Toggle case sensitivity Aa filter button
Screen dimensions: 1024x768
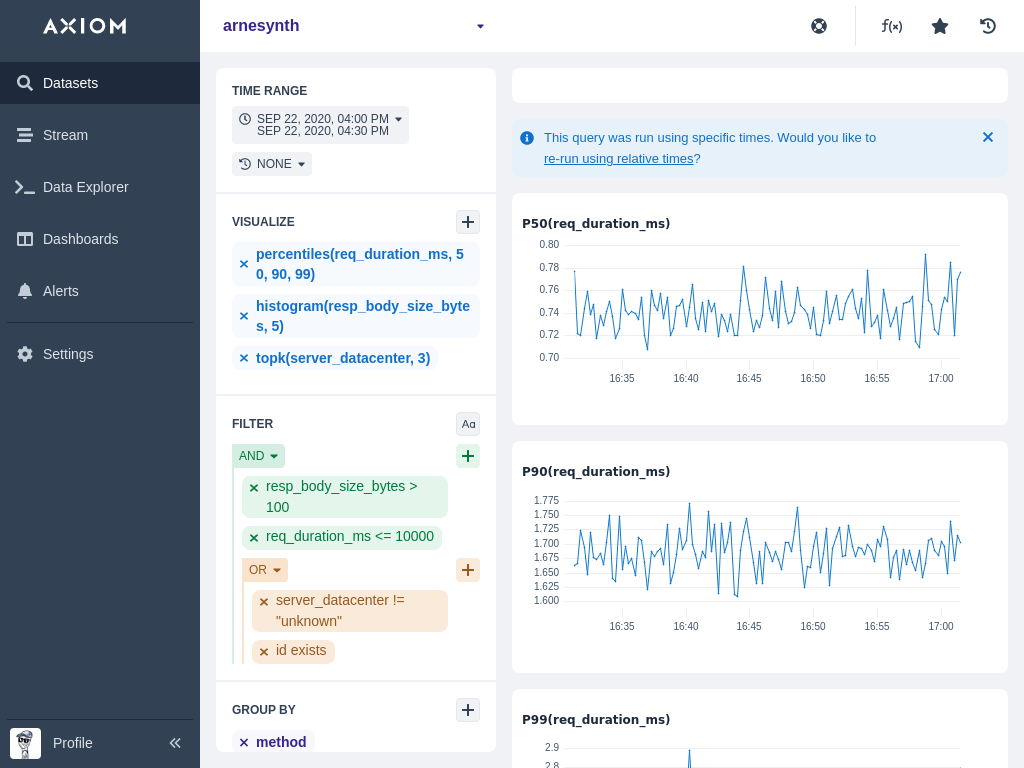pyautogui.click(x=468, y=424)
